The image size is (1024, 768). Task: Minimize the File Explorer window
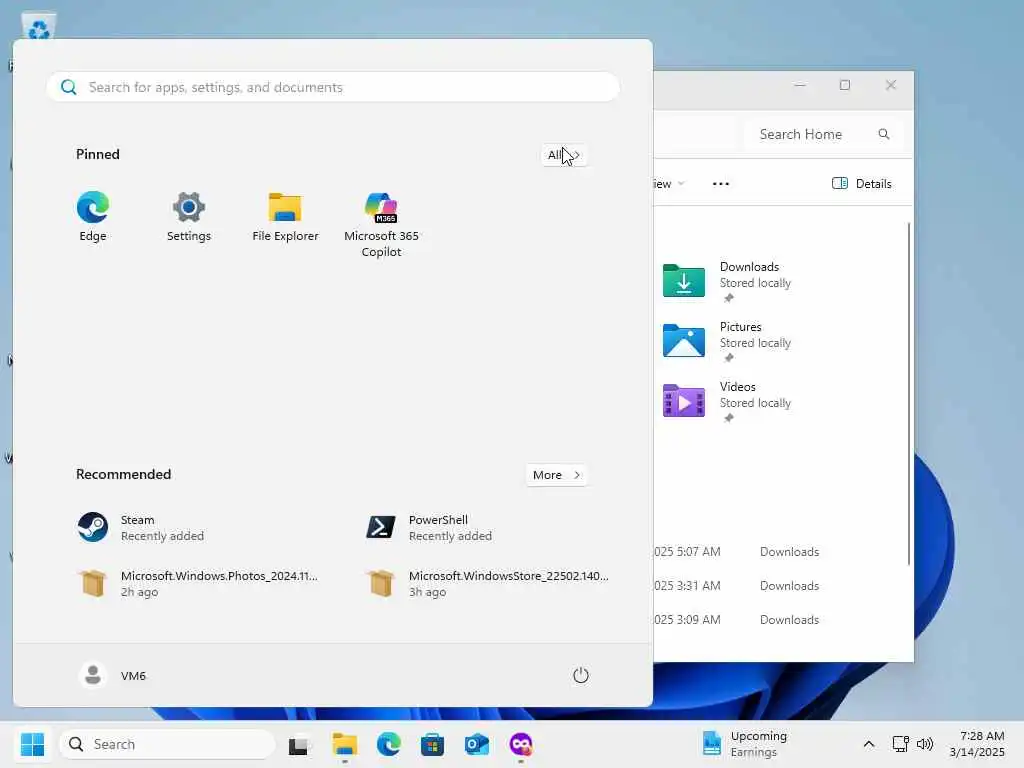(799, 85)
